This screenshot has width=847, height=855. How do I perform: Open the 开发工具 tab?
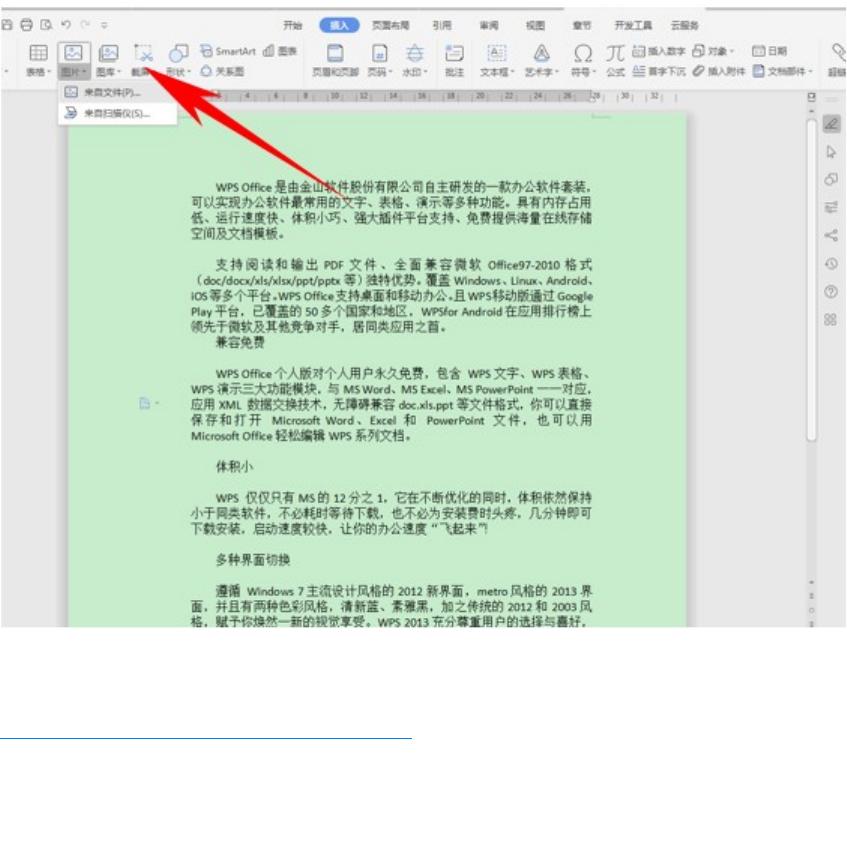633,25
